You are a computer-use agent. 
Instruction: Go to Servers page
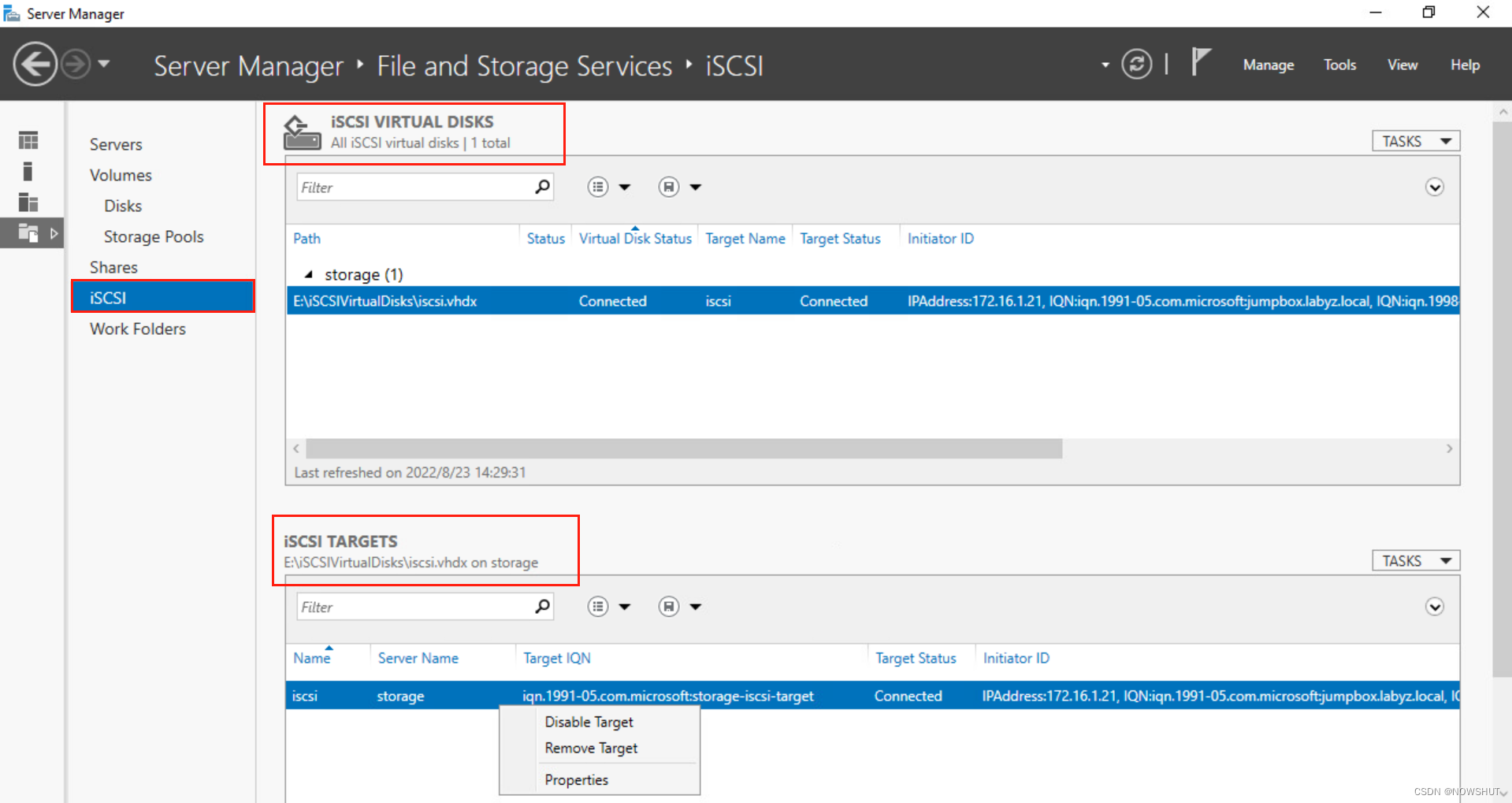(116, 144)
